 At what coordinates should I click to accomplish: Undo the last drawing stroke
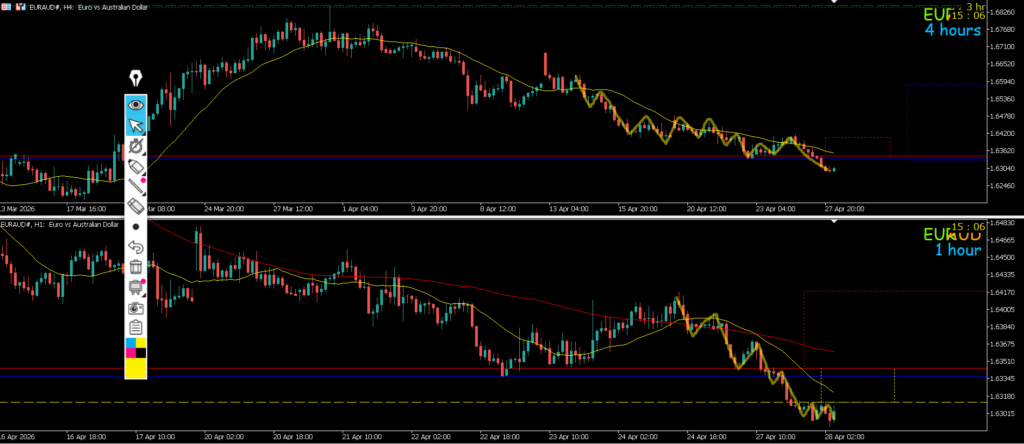[136, 247]
